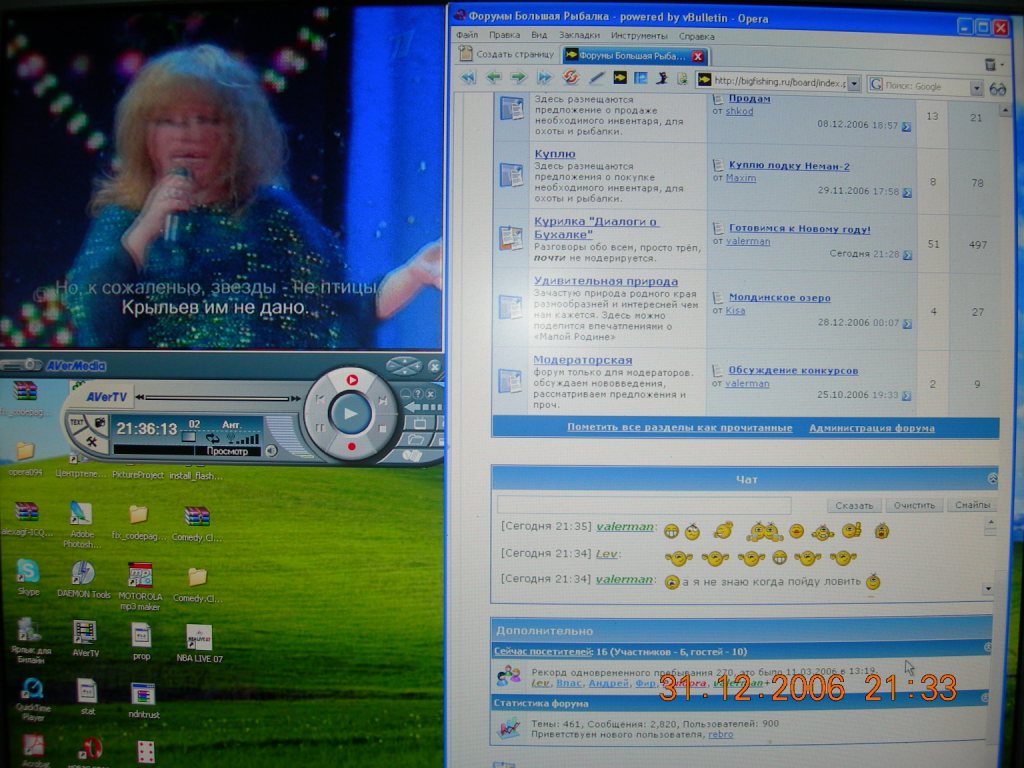This screenshot has height=768, width=1024.
Task: Open the Удивительная природа forum link
Action: coord(605,281)
